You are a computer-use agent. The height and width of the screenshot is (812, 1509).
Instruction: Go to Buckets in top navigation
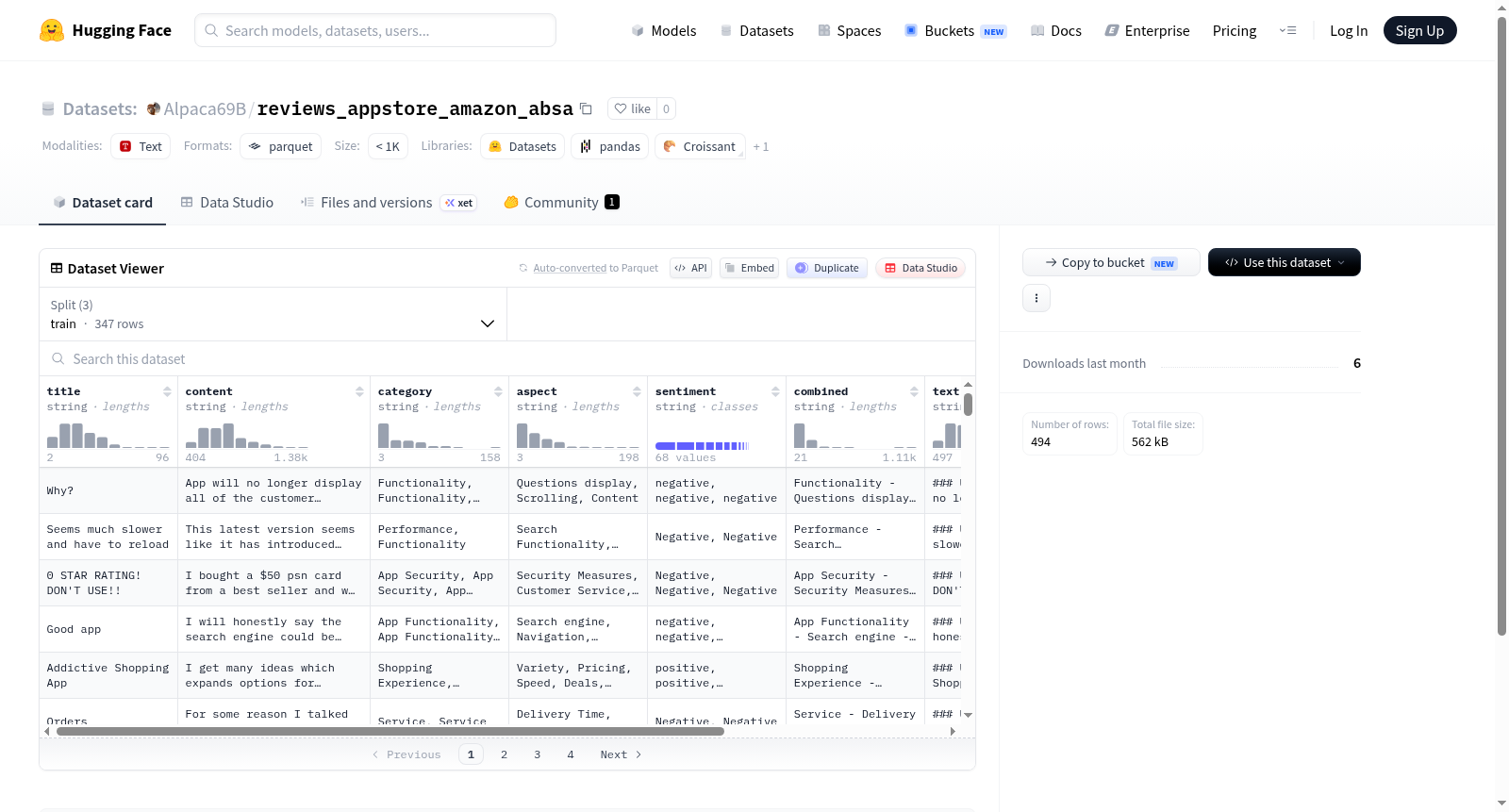(x=955, y=30)
